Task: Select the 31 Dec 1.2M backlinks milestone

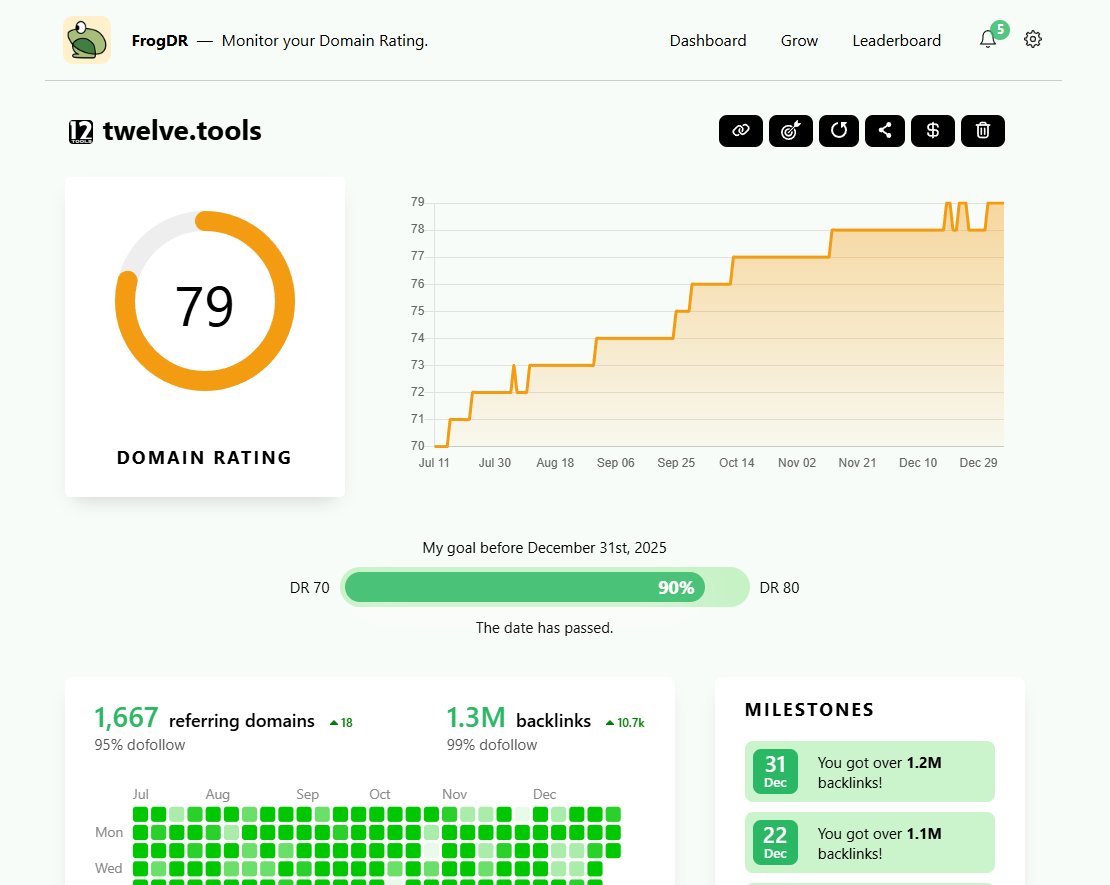Action: tap(869, 772)
